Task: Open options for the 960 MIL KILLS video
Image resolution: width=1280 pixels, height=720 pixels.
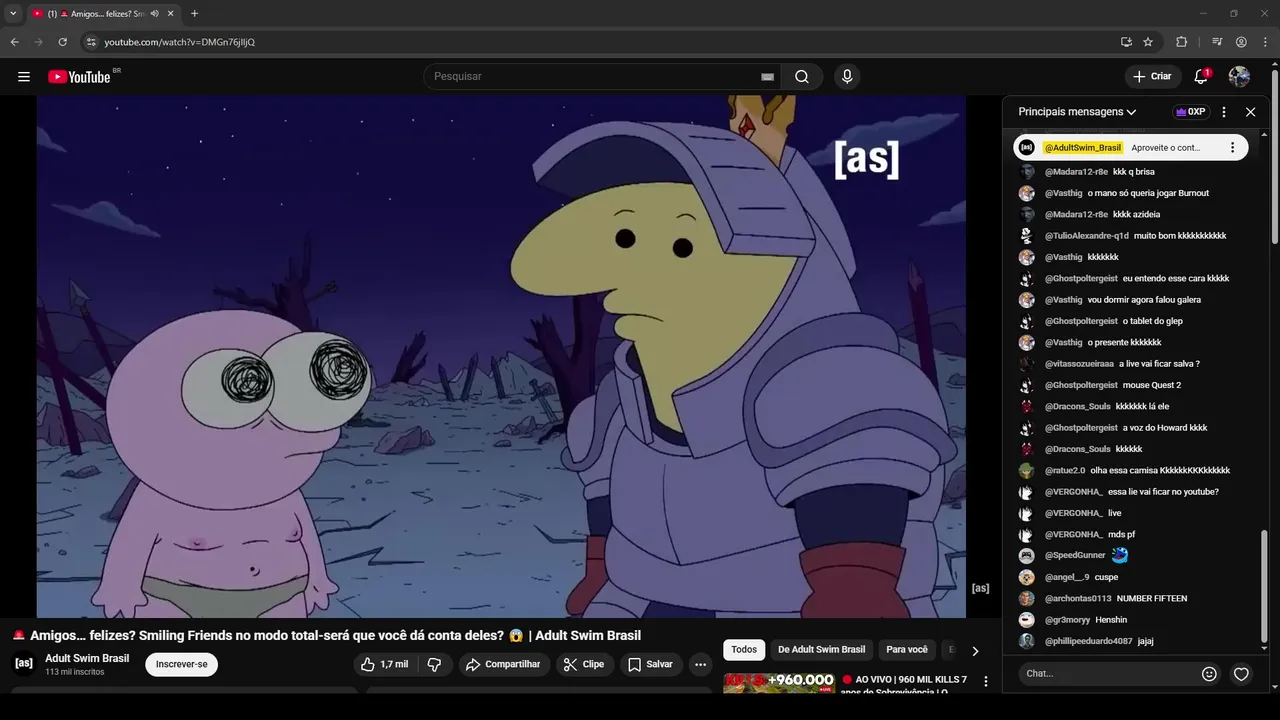Action: tap(986, 682)
